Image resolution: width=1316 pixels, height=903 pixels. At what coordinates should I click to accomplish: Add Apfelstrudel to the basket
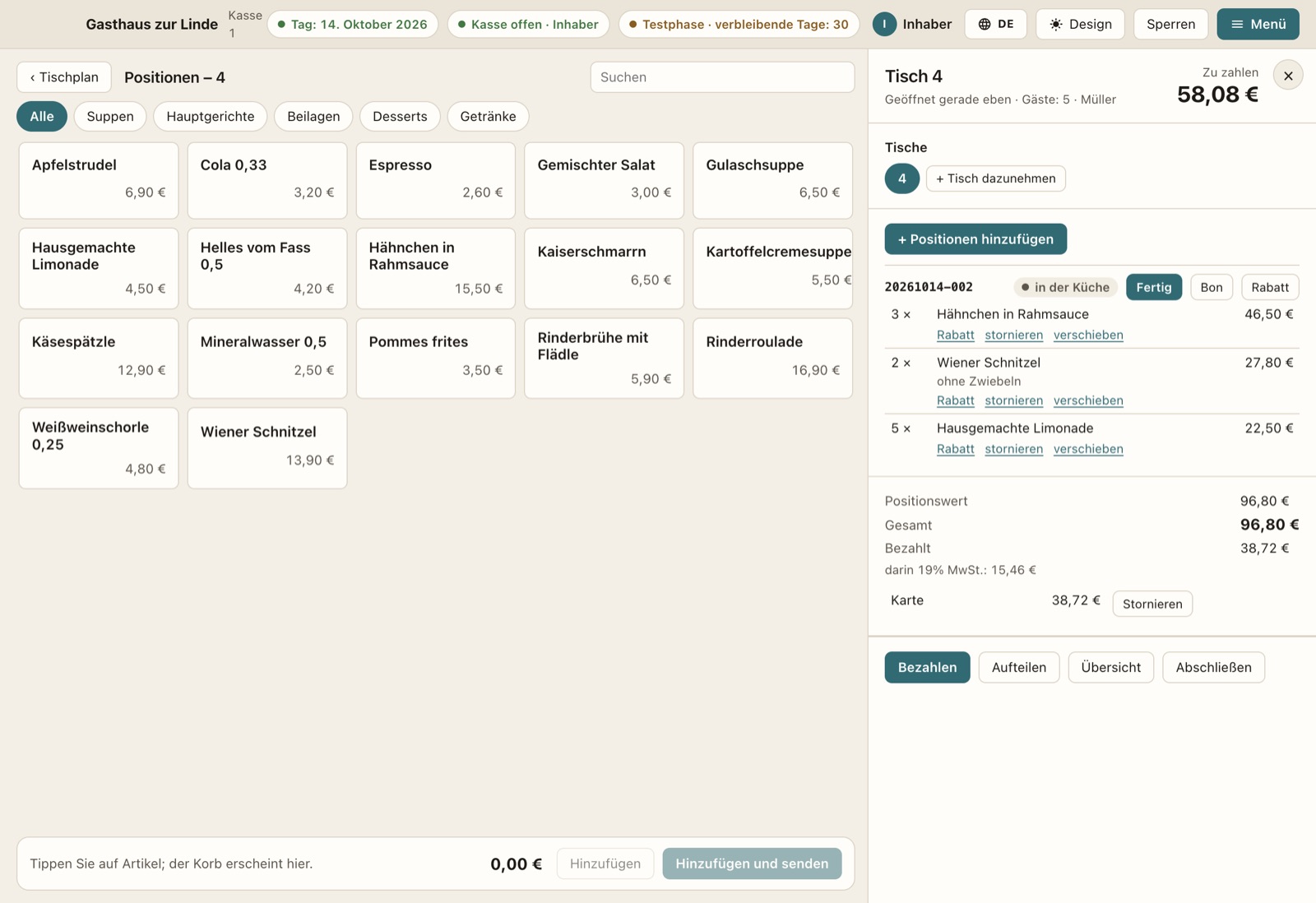point(99,180)
